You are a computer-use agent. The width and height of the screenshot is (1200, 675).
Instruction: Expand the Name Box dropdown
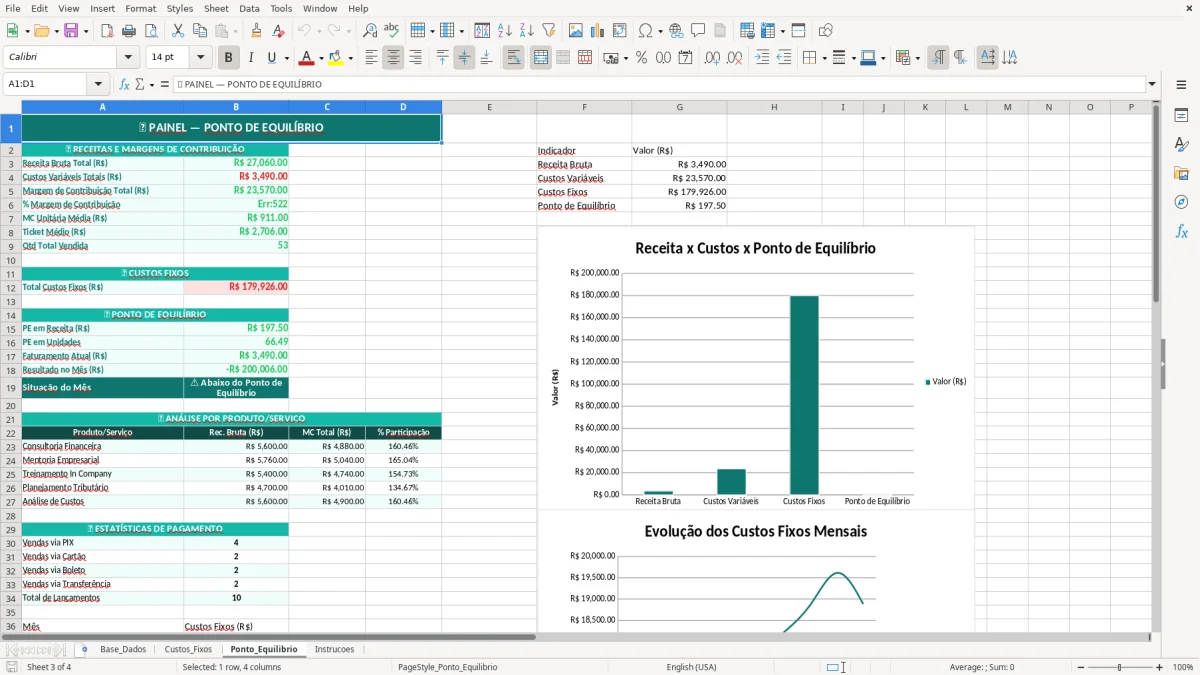[99, 84]
